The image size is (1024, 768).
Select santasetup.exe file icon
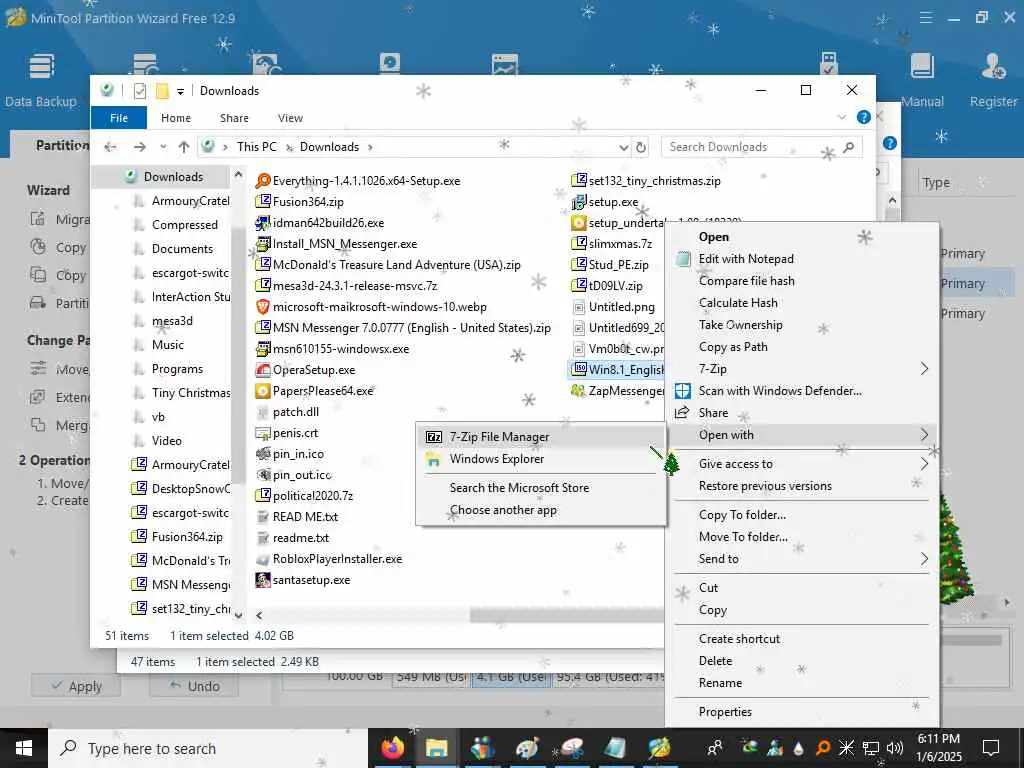tap(263, 580)
